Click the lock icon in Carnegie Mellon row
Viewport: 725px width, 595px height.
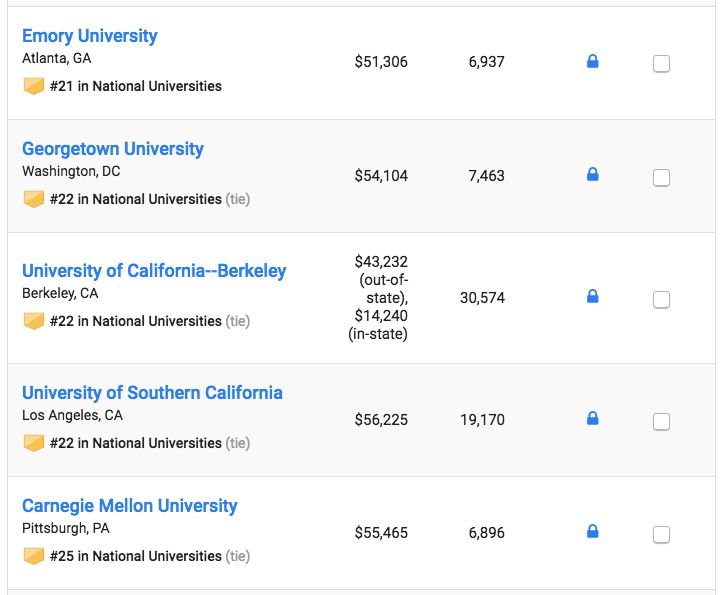point(592,532)
